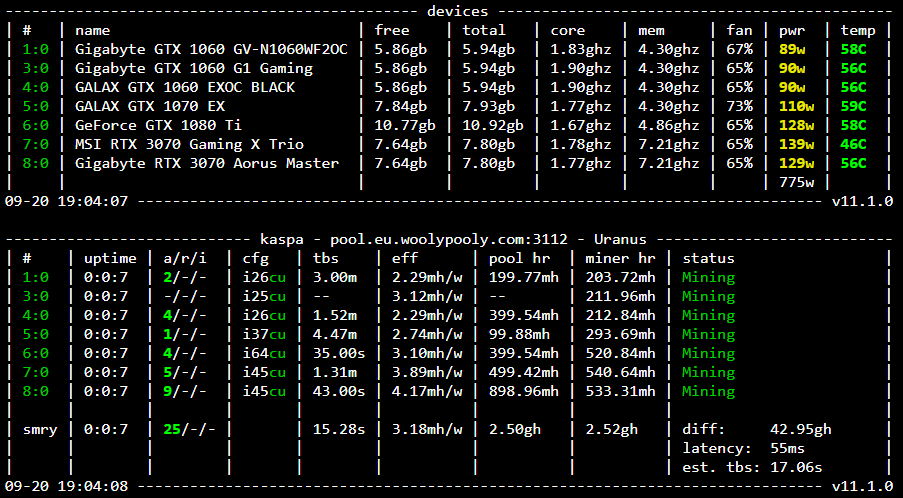Select the 10.92gb total memory value
This screenshot has height=498, width=903.
pos(493,126)
